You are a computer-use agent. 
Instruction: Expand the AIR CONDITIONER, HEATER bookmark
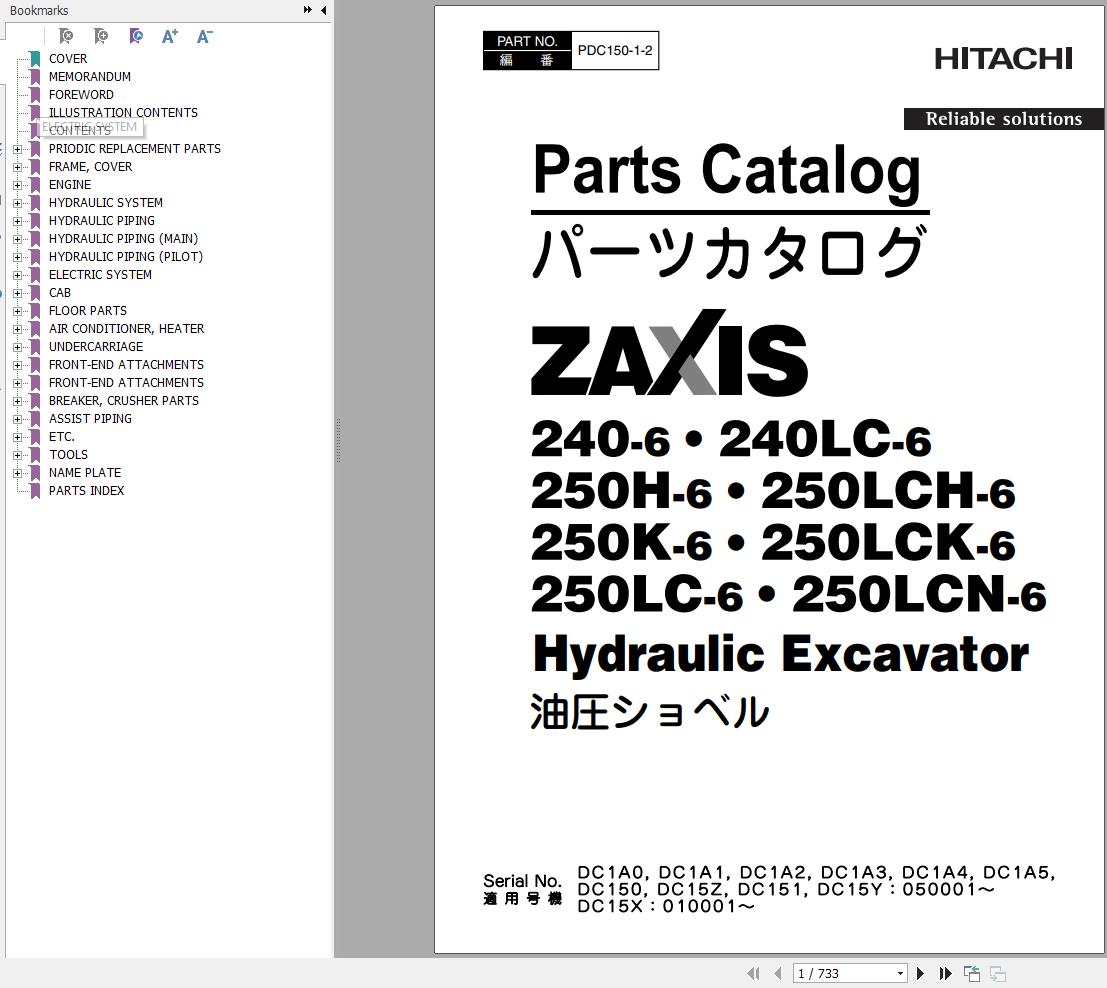(x=18, y=329)
